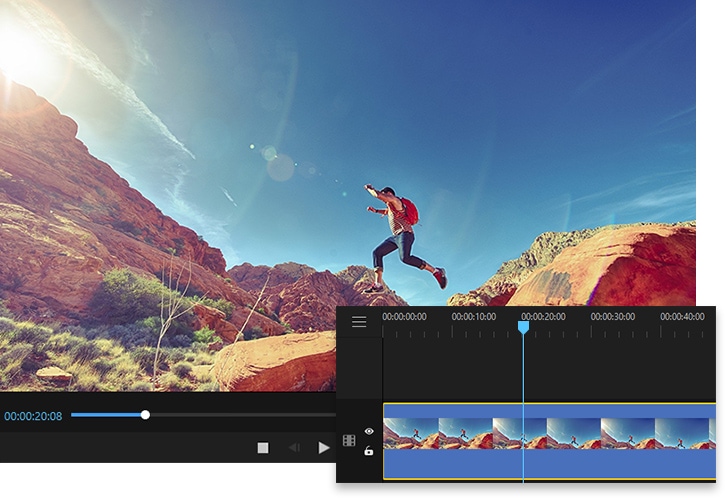
Task: Click the 00:00:20:08 timecode display
Action: click(x=33, y=415)
